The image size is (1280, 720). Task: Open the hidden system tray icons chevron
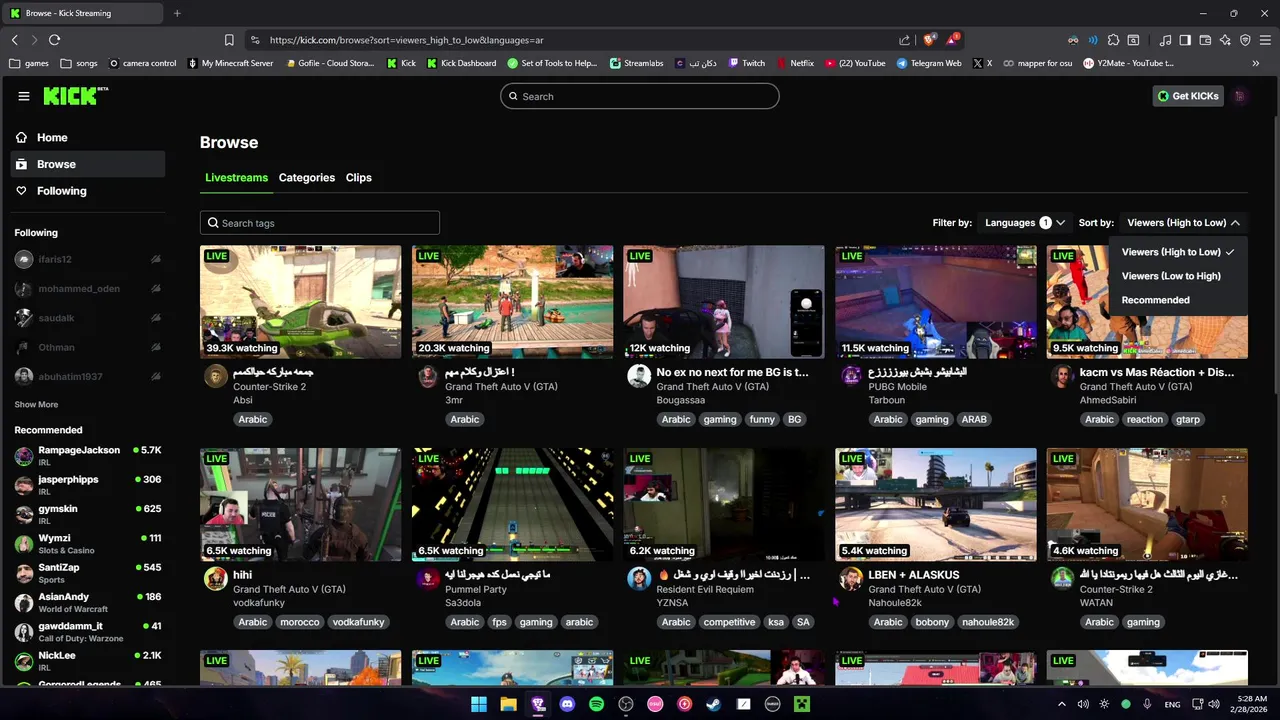pyautogui.click(x=1062, y=704)
